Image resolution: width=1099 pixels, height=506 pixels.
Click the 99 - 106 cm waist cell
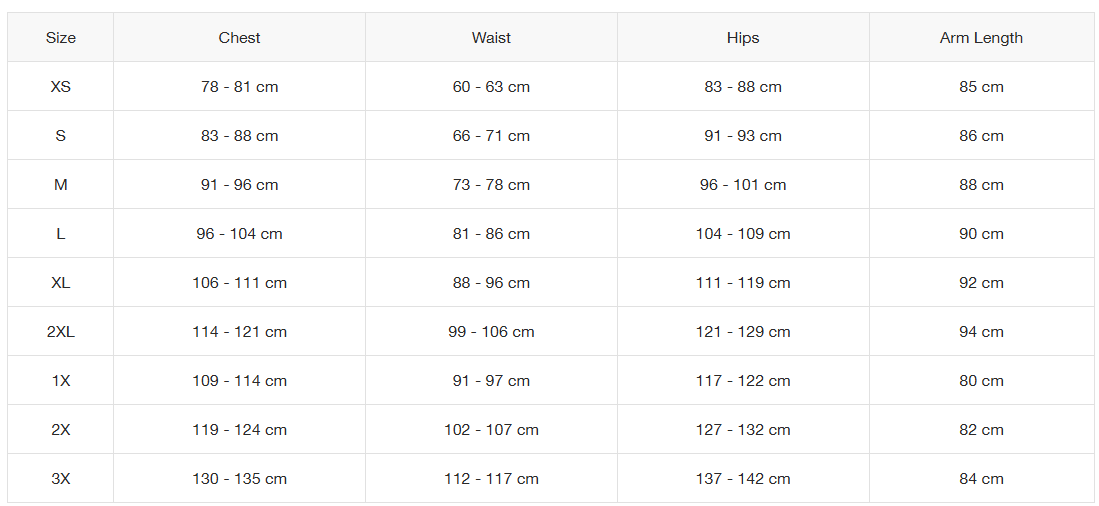[491, 332]
